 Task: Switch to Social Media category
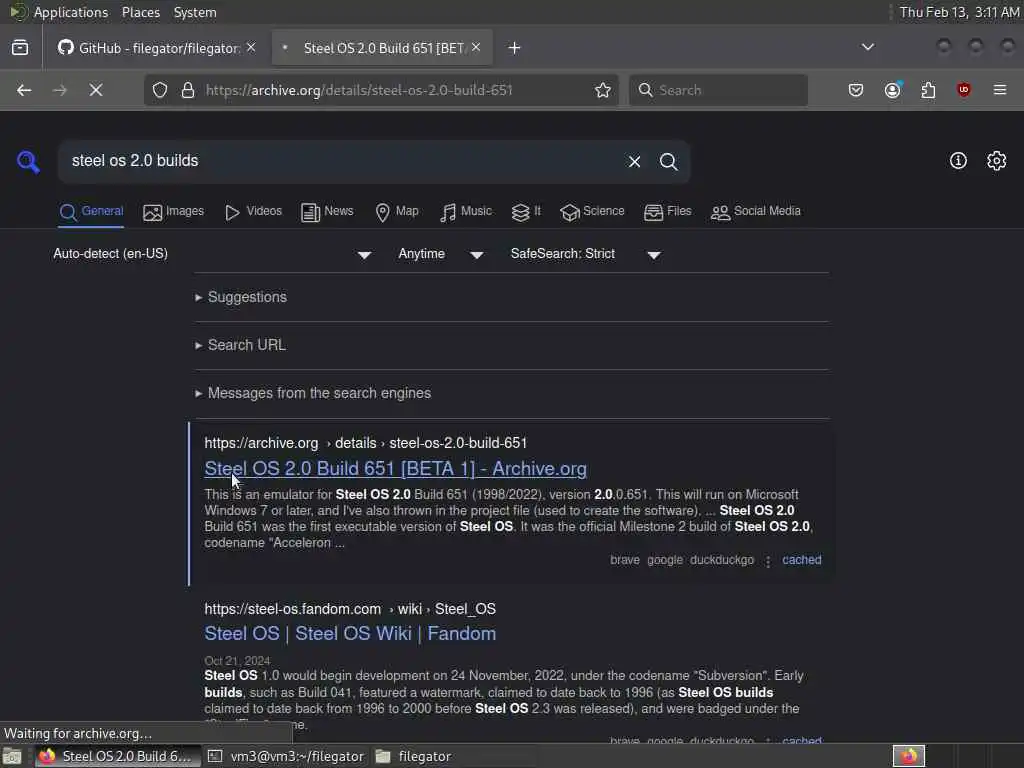756,212
